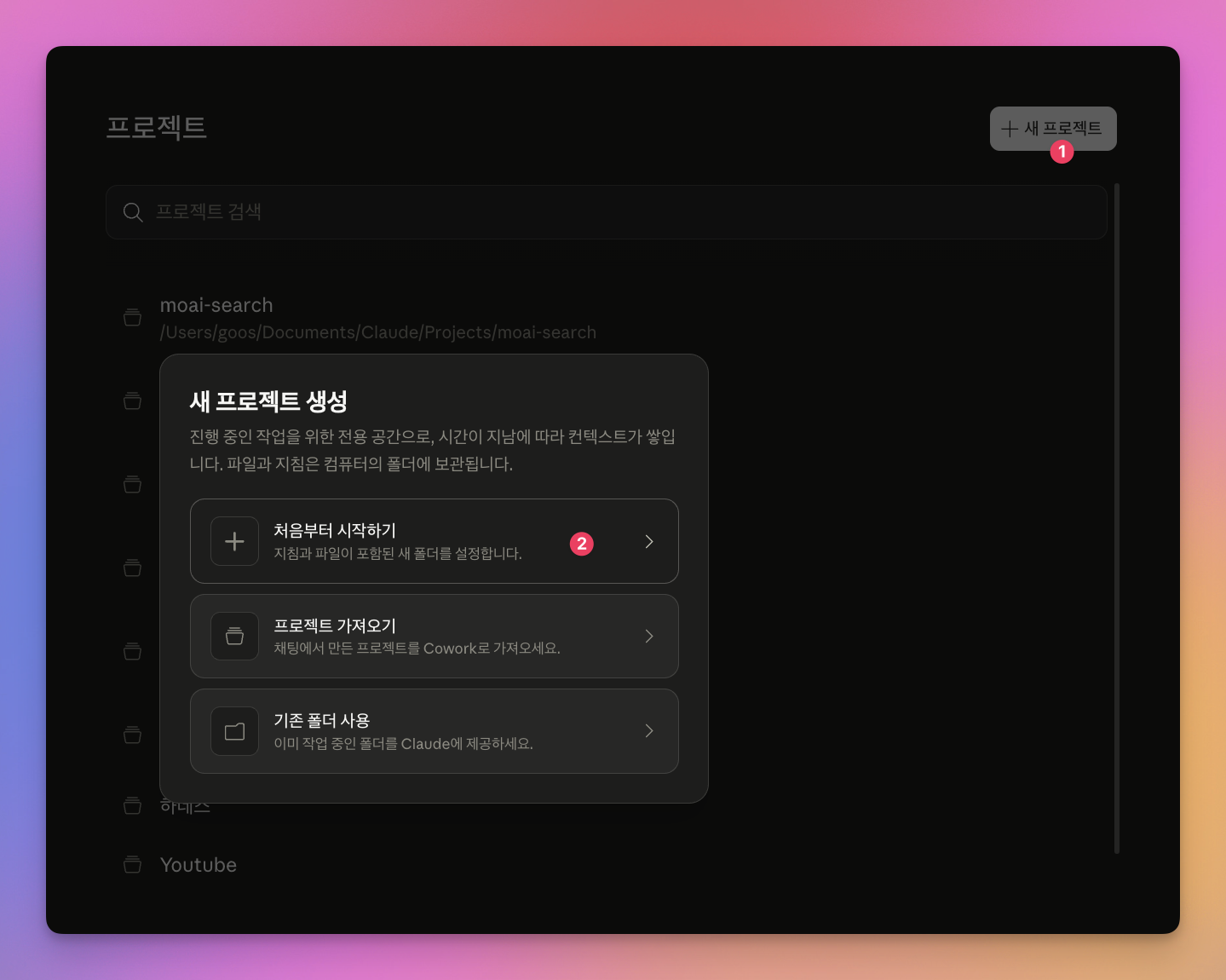Click the moai-search project basket icon
This screenshot has width=1226, height=980.
[x=132, y=316]
